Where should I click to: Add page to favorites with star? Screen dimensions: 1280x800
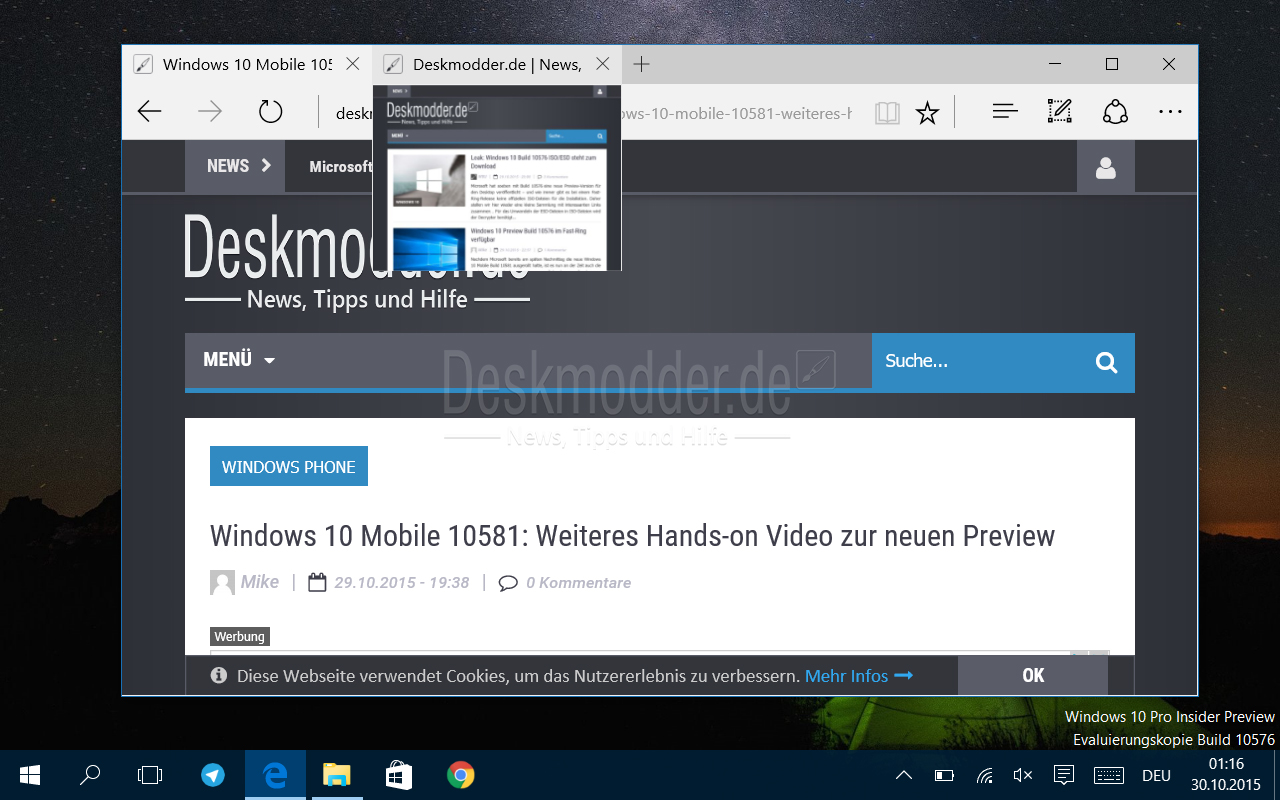click(x=928, y=113)
